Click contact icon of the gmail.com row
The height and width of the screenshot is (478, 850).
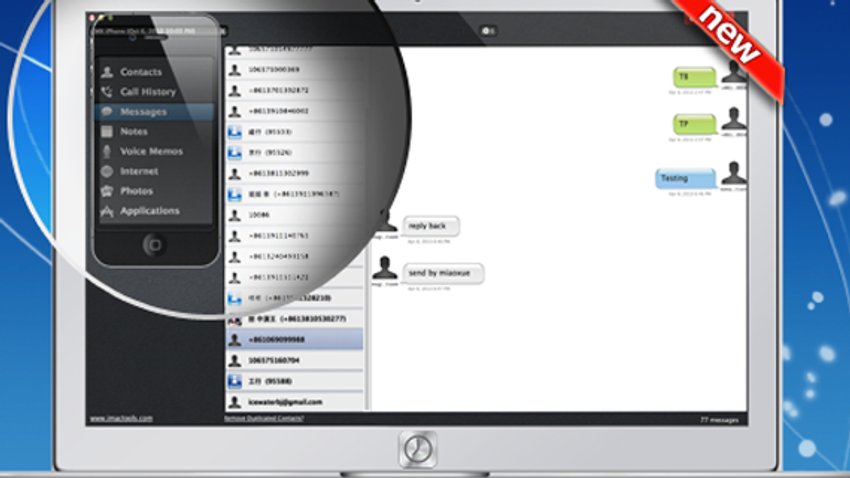pos(235,402)
